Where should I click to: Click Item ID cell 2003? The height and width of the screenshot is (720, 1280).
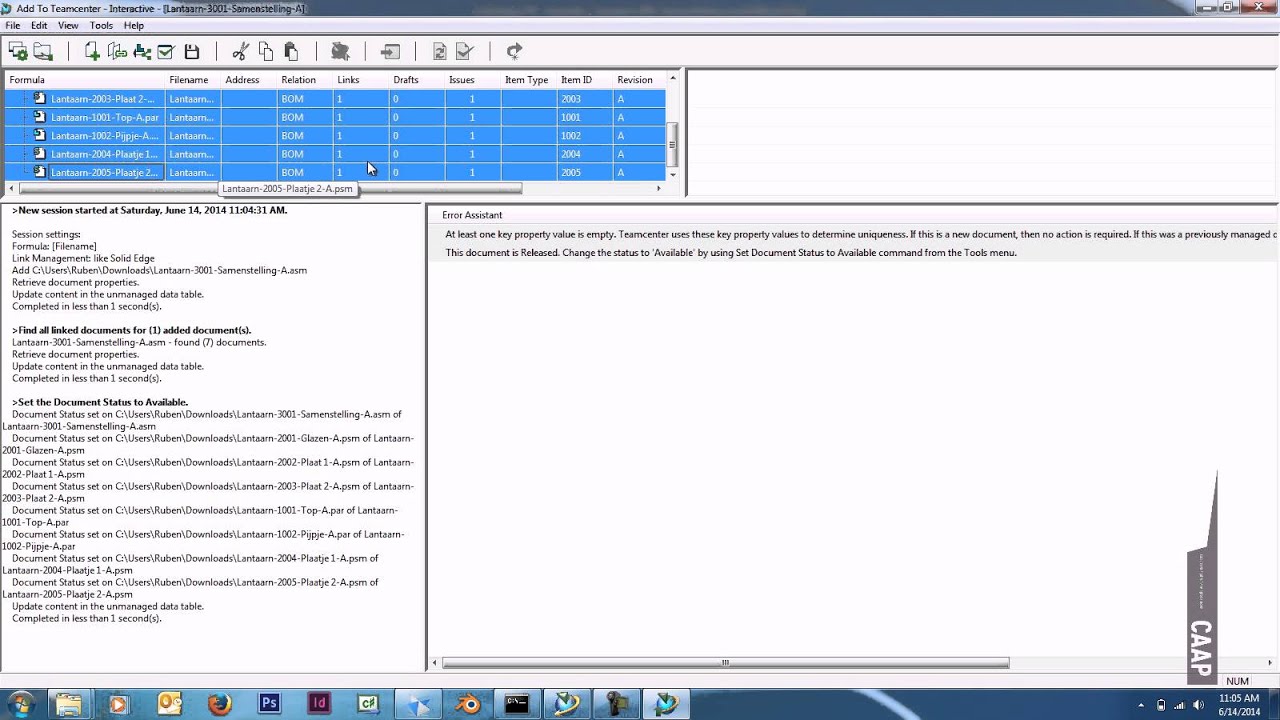click(x=585, y=99)
